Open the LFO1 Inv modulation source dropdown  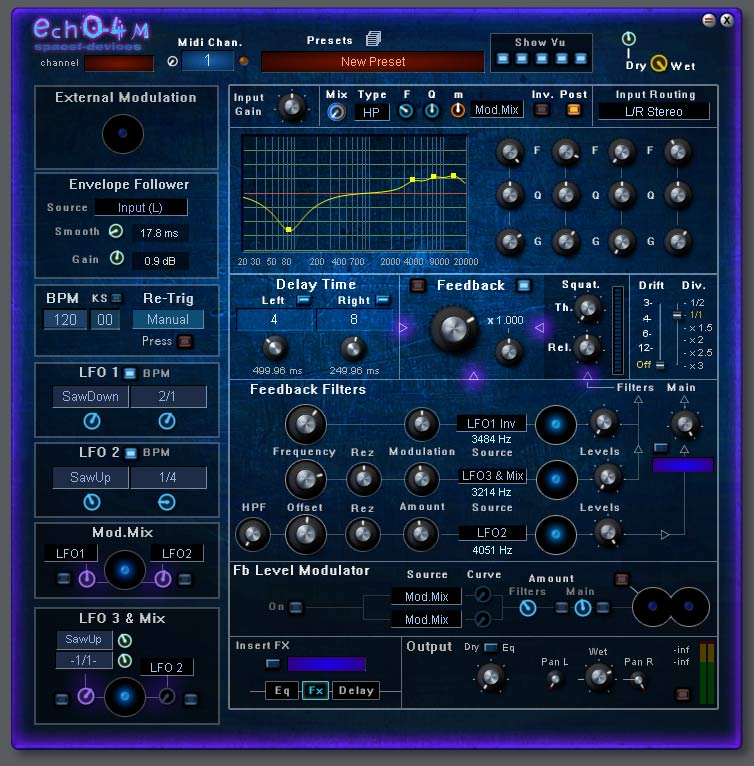point(491,424)
